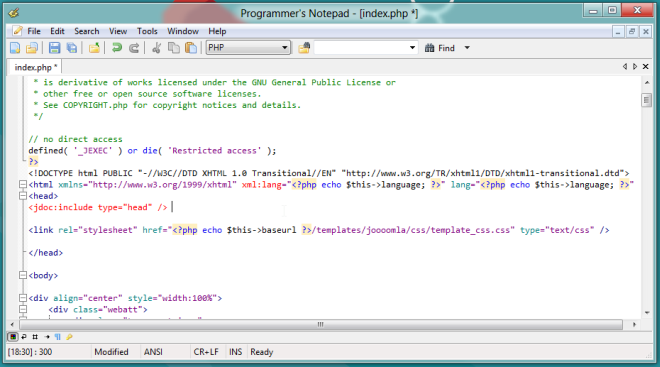This screenshot has width=660, height=367.
Task: Collapse the div class webatt fold marker
Action: coord(23,309)
